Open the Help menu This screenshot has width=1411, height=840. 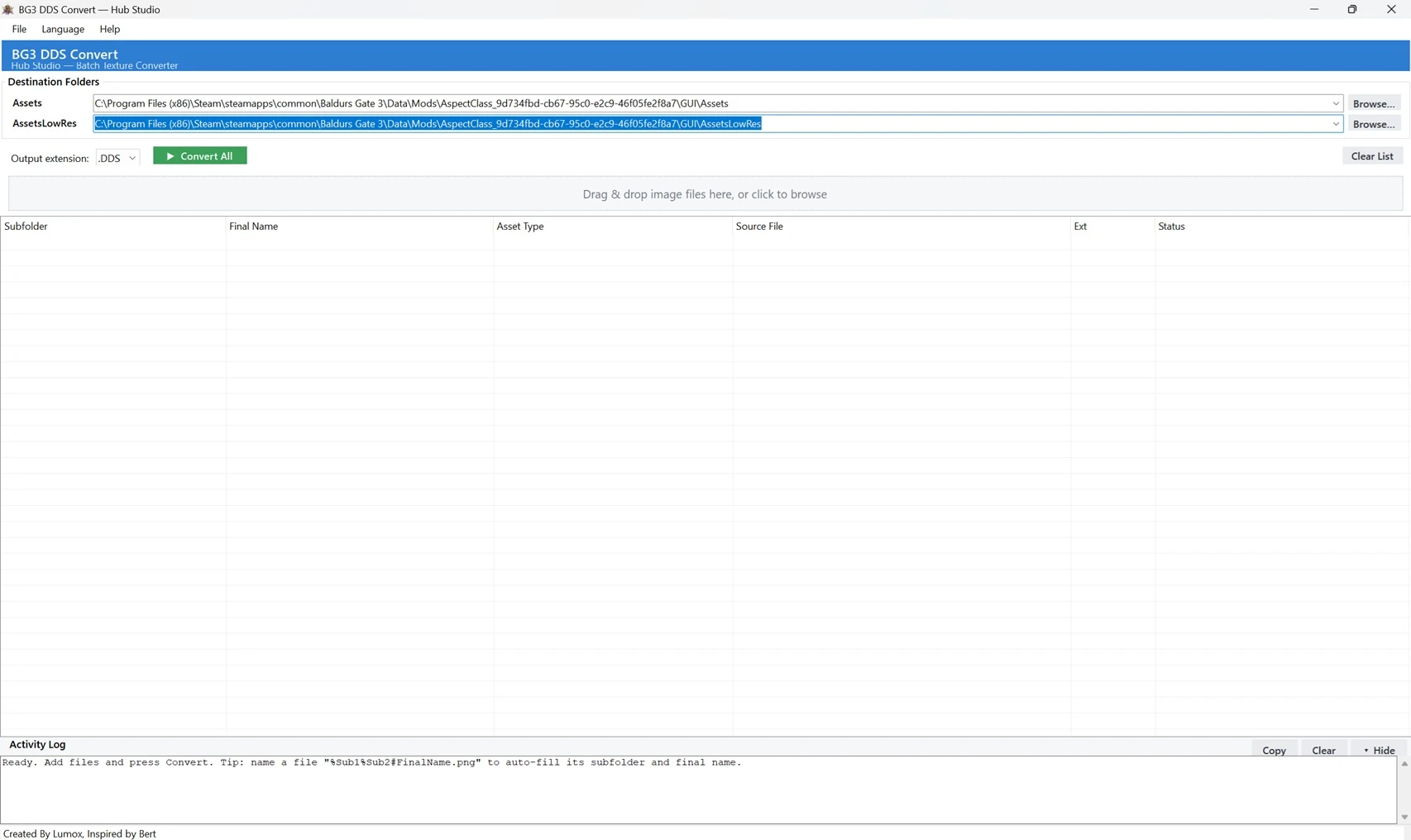(x=110, y=29)
